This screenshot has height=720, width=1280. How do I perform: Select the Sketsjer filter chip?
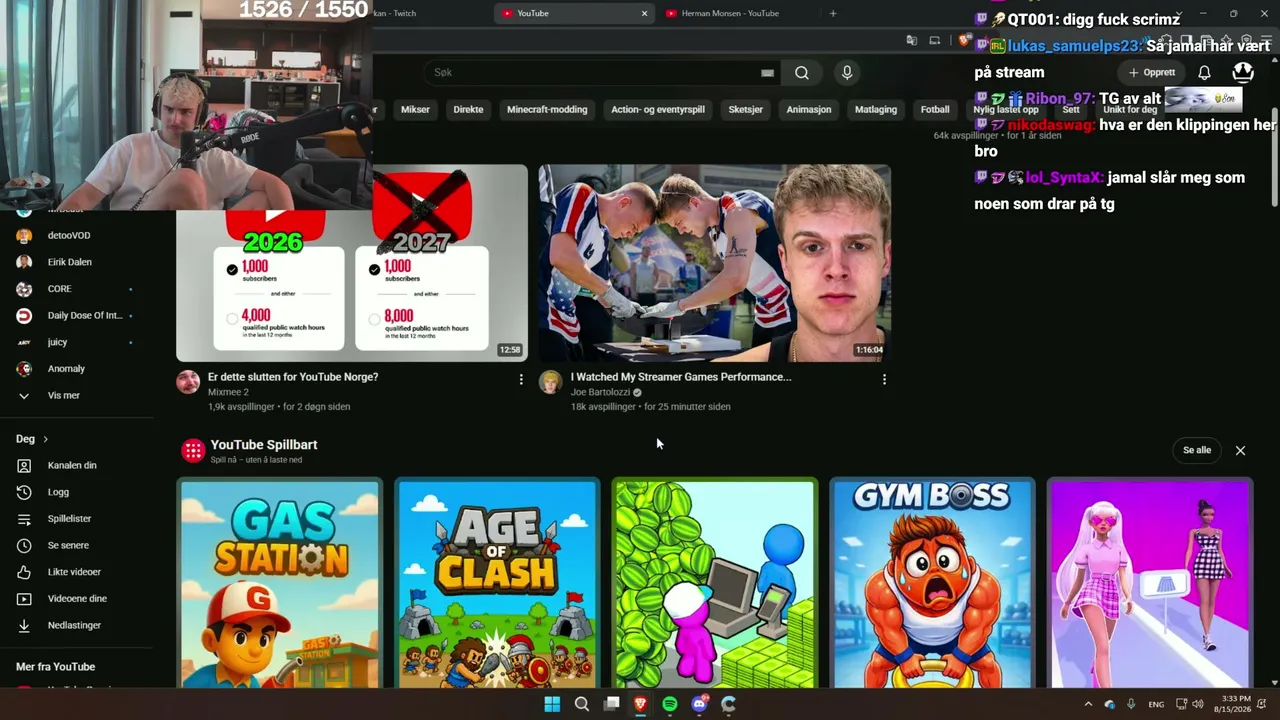pos(745,110)
